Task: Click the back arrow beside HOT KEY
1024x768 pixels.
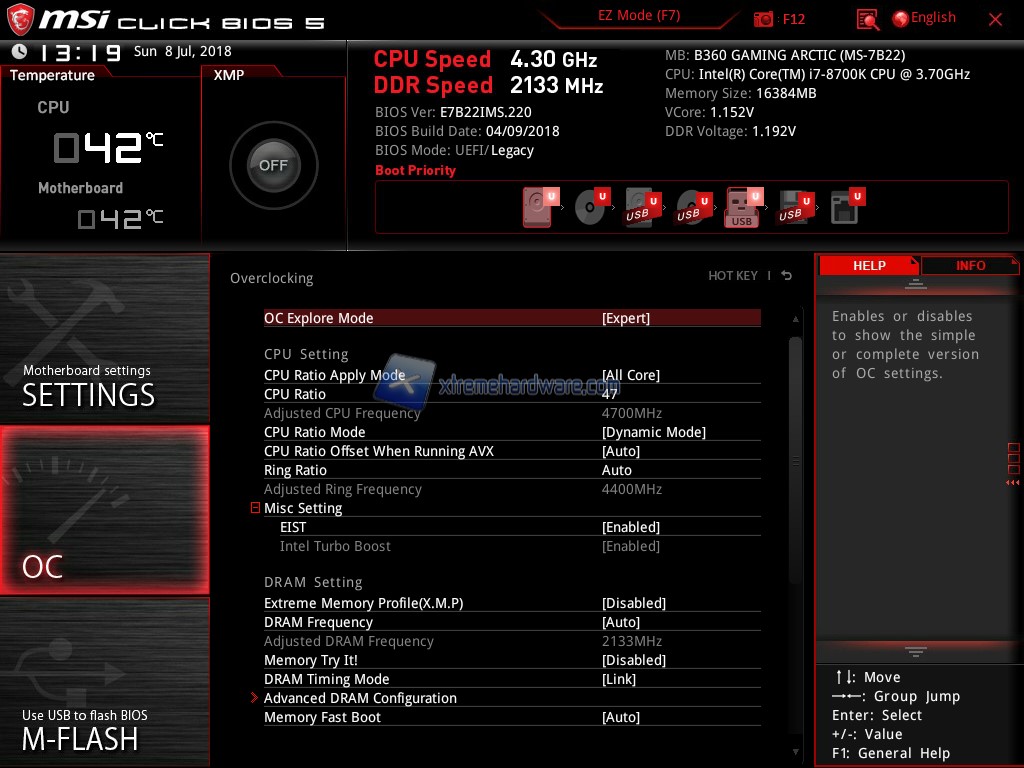Action: point(787,276)
